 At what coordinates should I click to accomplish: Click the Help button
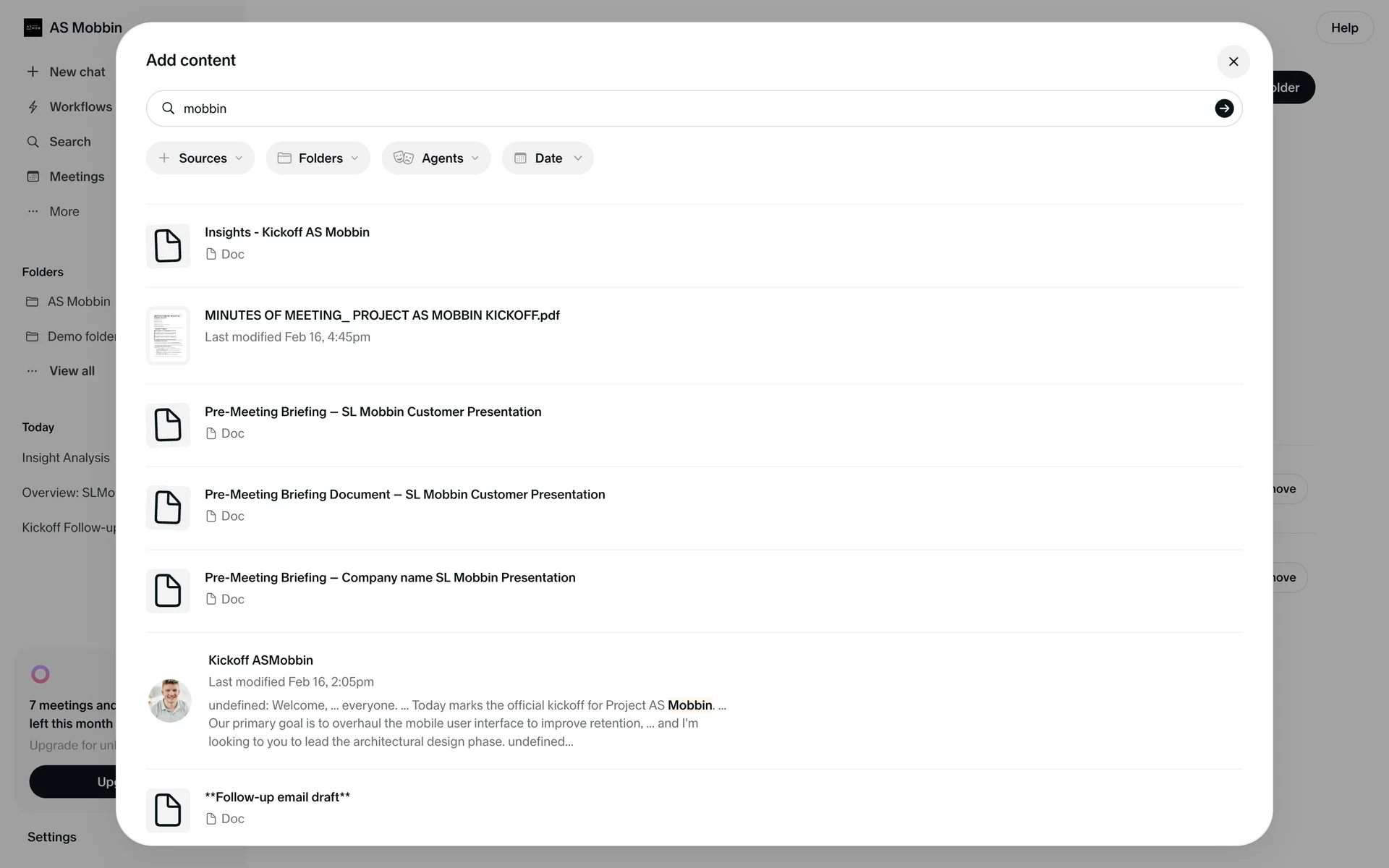click(x=1344, y=27)
